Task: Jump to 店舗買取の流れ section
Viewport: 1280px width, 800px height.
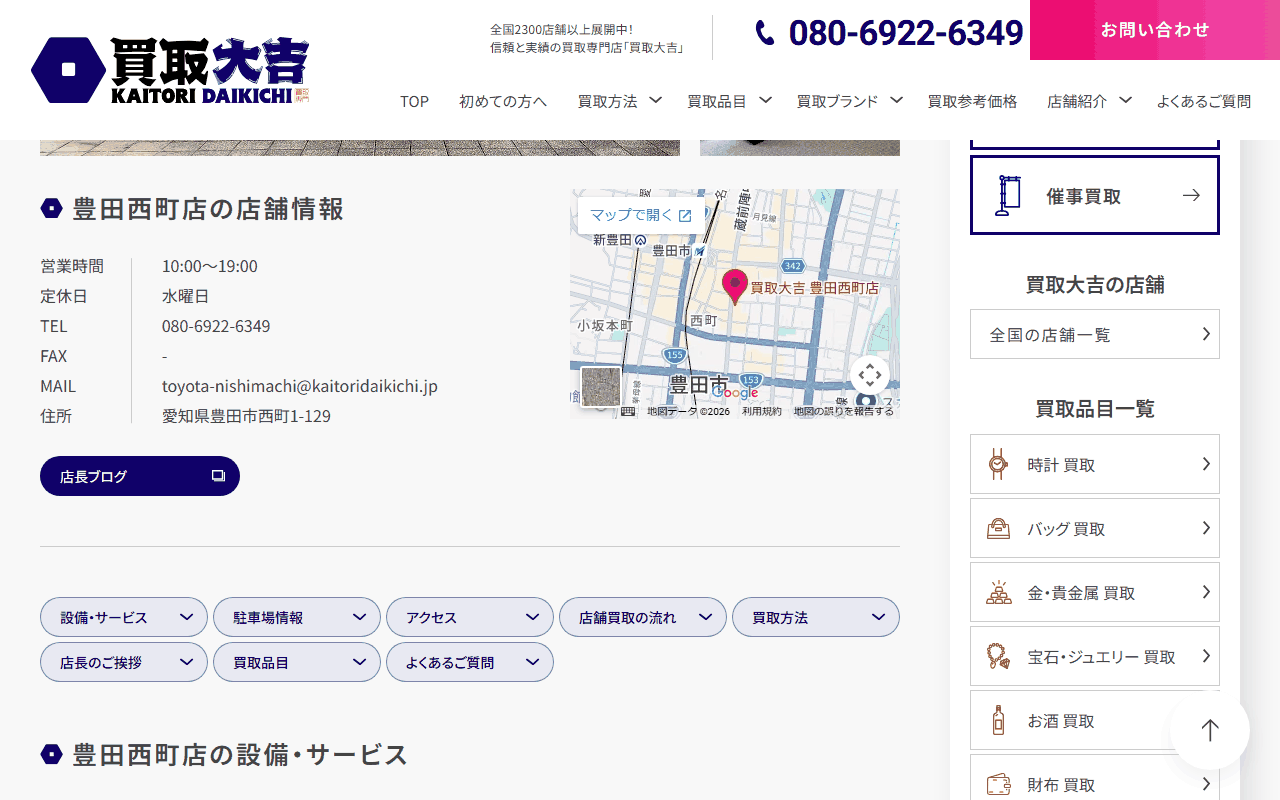Action: tap(643, 617)
